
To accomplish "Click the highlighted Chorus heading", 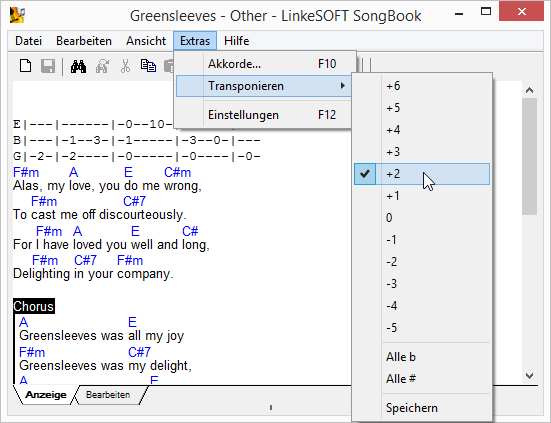I will click(34, 306).
